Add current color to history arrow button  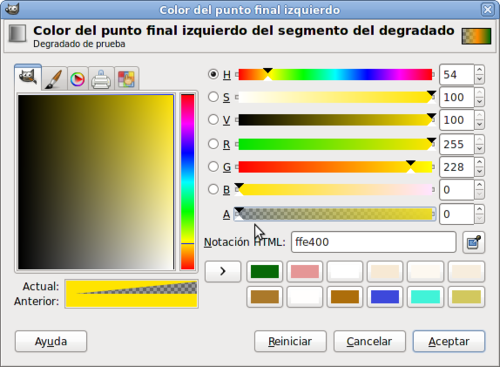(x=223, y=271)
